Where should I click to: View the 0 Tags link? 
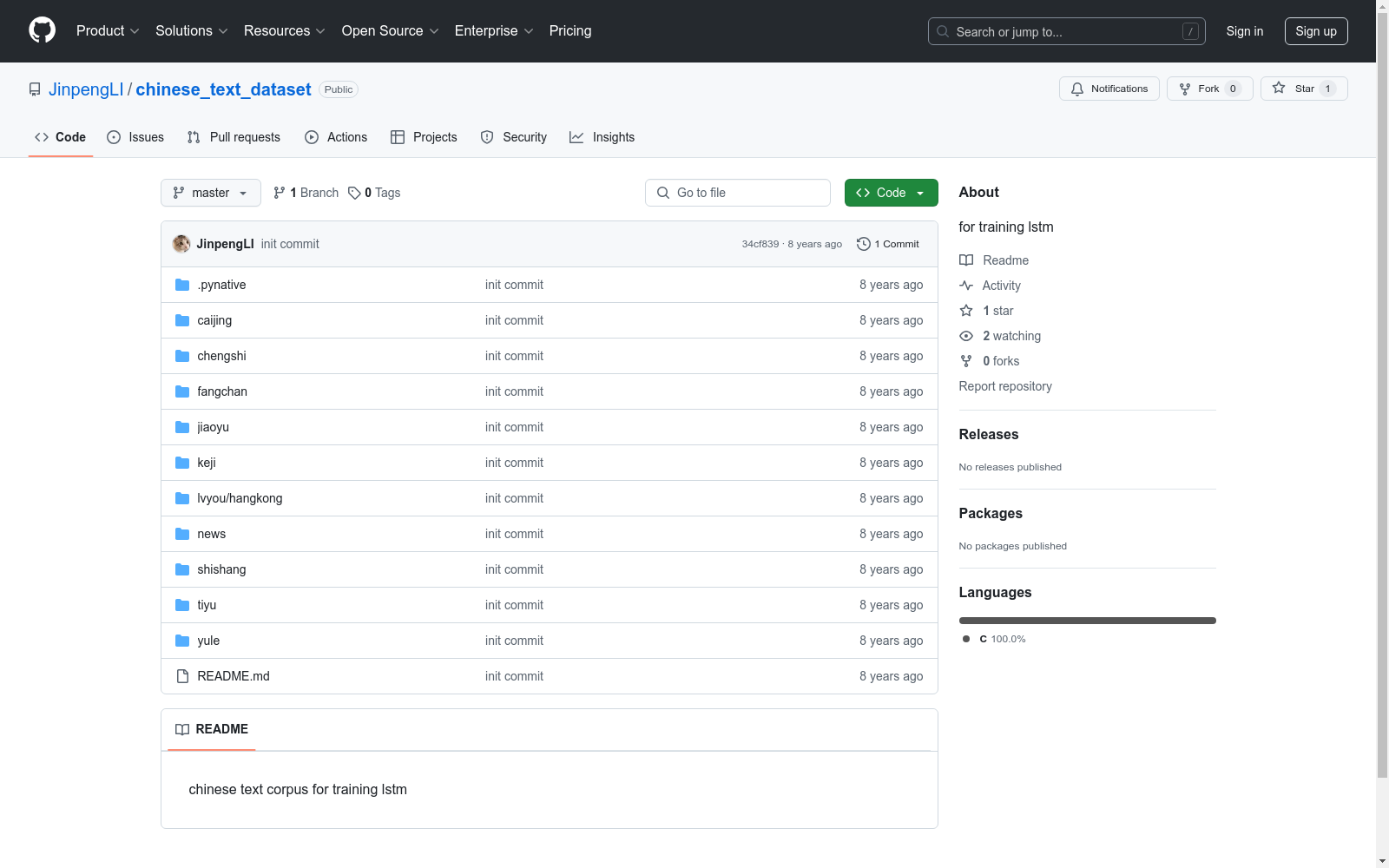pos(375,193)
